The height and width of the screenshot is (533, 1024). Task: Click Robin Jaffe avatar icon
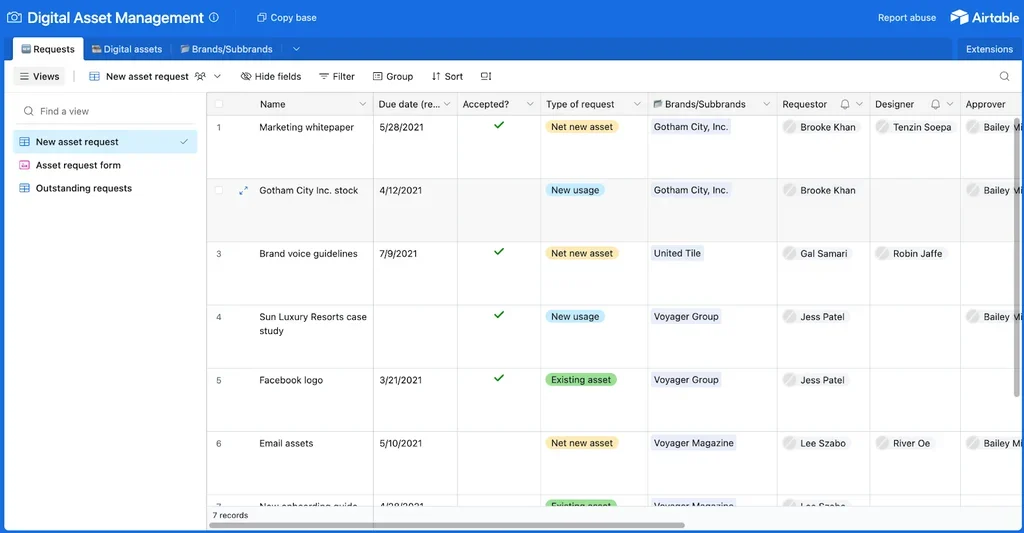point(882,253)
